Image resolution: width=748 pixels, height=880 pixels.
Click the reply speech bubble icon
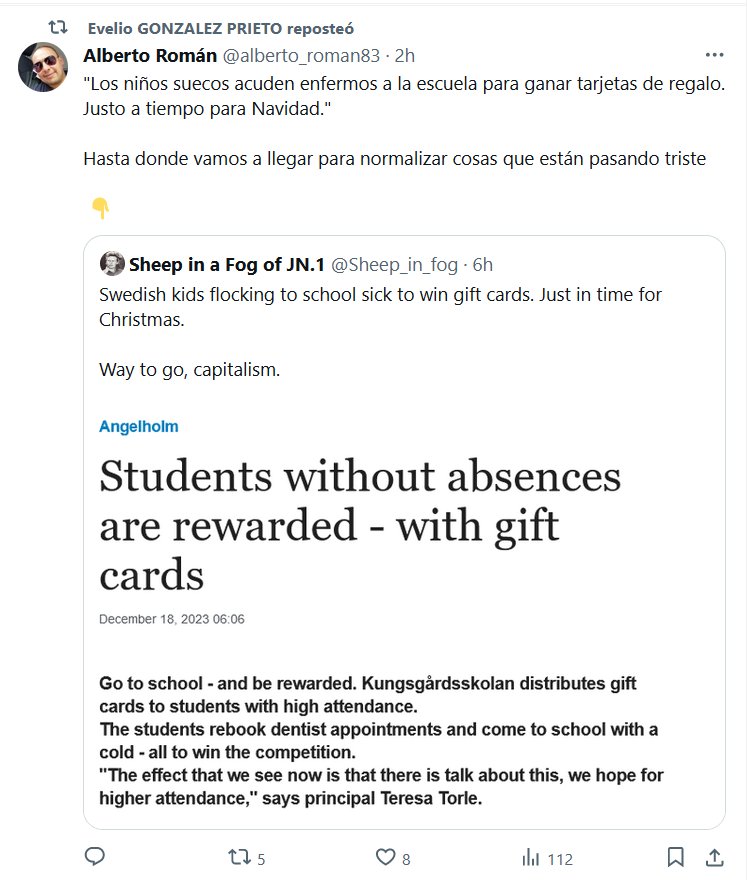click(x=95, y=857)
